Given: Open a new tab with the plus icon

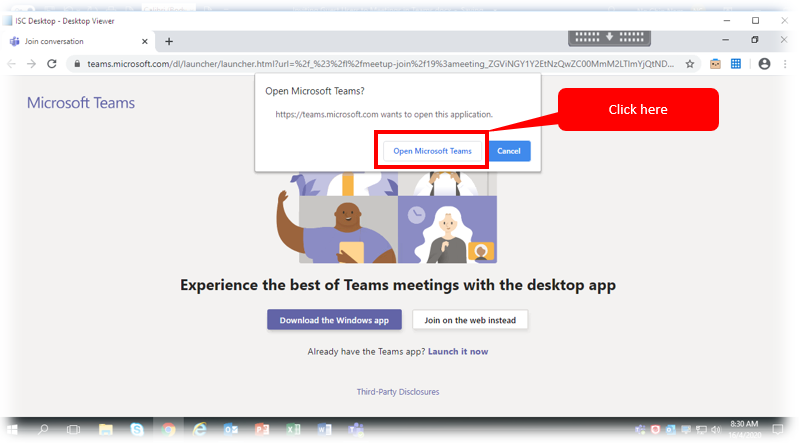Looking at the screenshot, I should click(169, 41).
